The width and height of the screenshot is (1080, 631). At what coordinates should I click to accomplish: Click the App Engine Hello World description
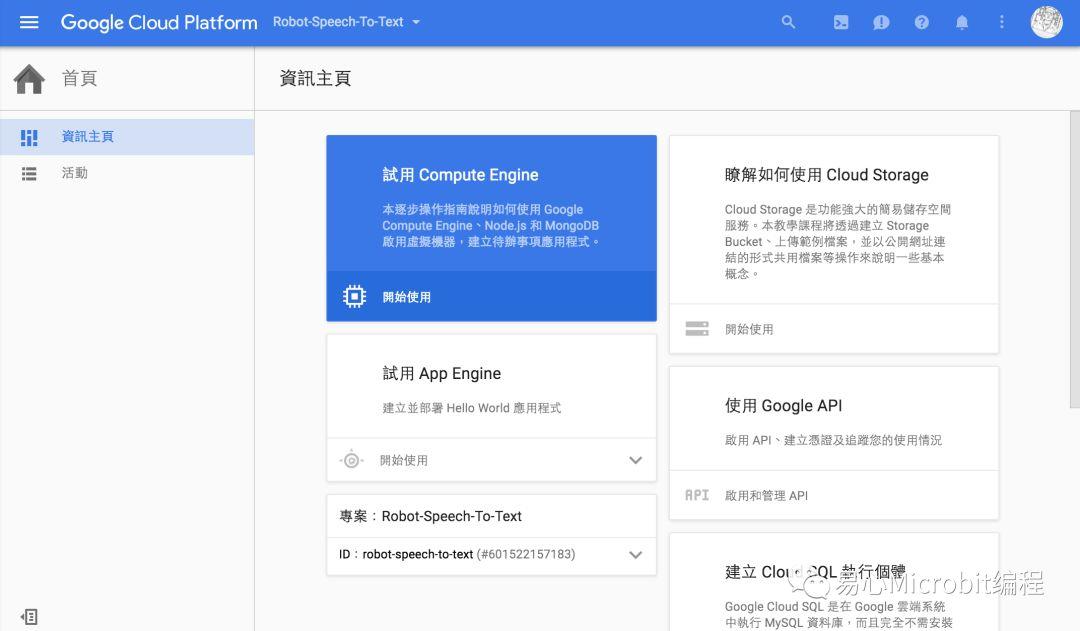[x=472, y=408]
